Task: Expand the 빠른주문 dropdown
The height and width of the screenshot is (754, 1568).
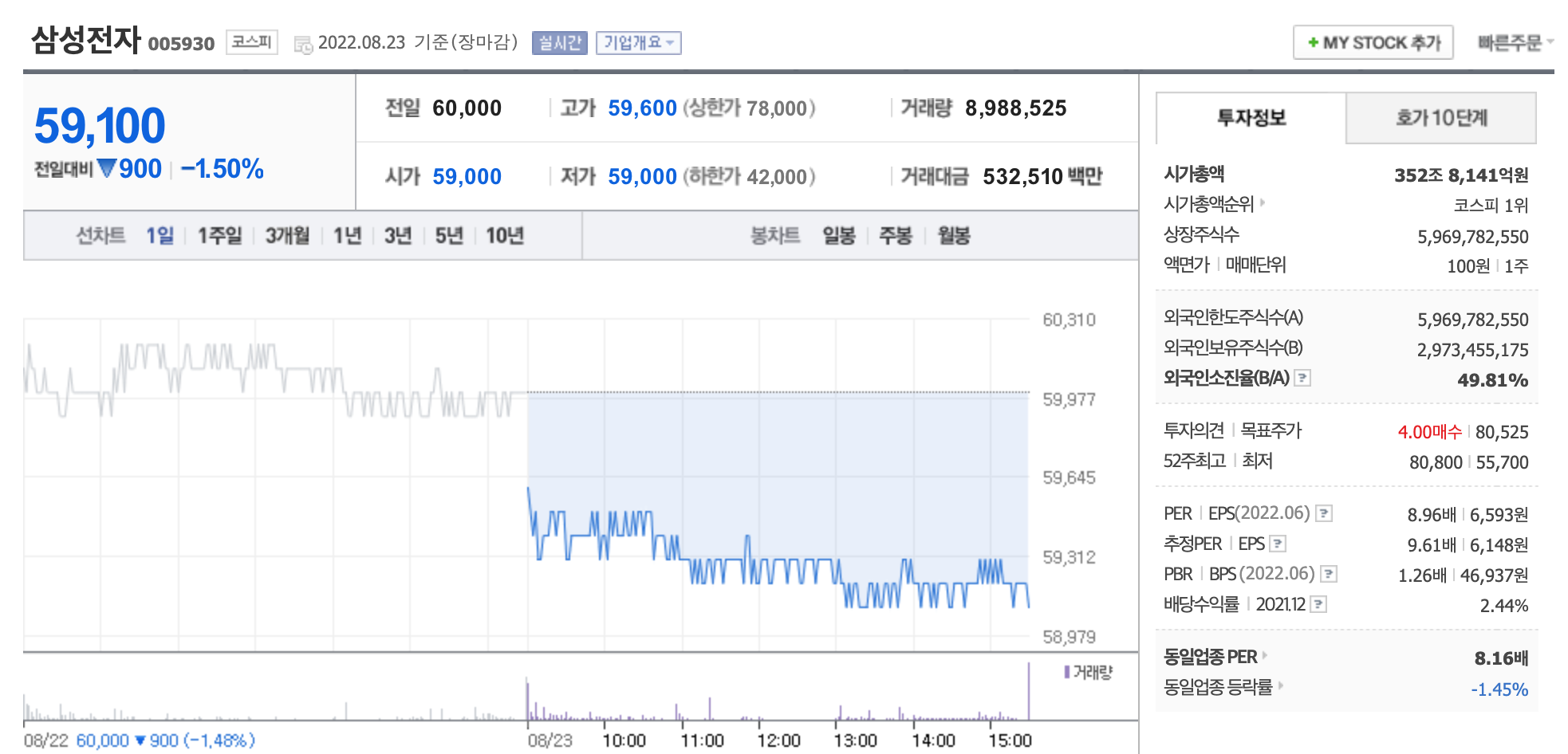Action: click(1515, 43)
